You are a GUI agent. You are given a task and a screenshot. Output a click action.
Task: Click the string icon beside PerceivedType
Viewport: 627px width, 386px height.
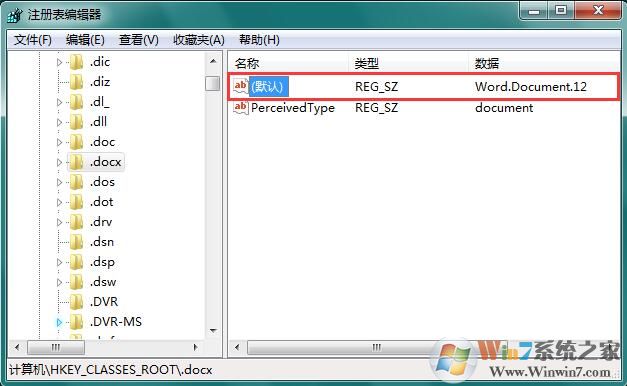(241, 107)
